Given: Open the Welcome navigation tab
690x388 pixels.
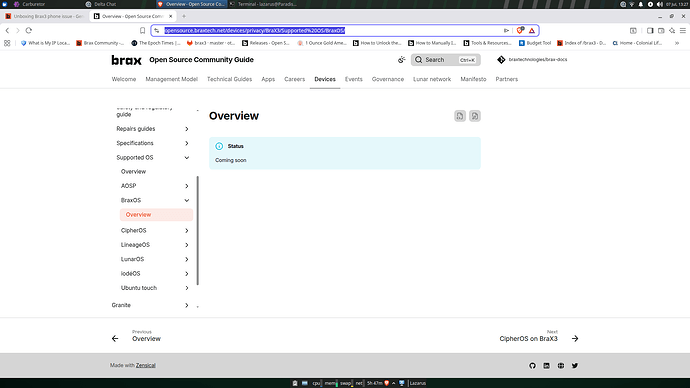Looking at the screenshot, I should (x=124, y=79).
